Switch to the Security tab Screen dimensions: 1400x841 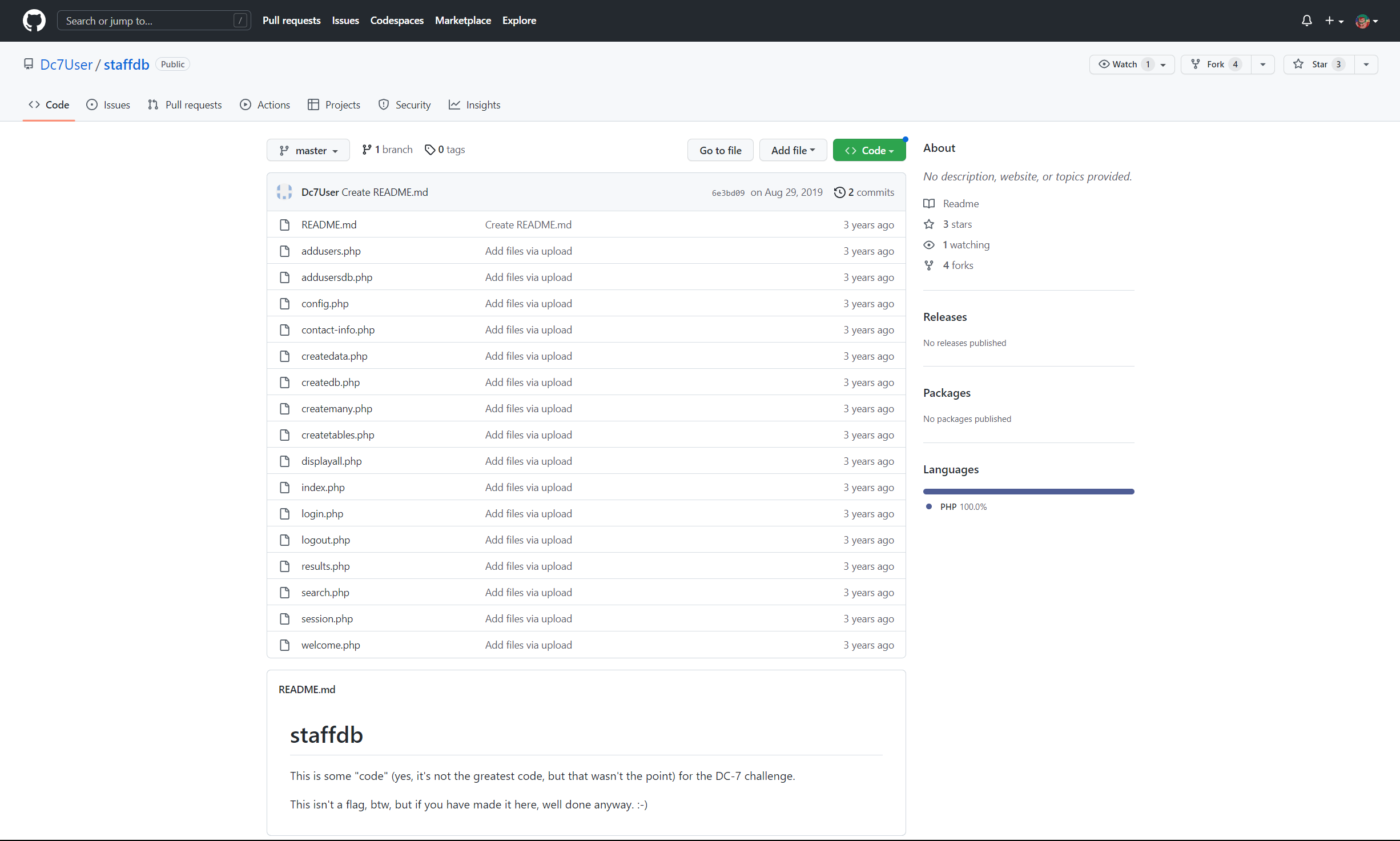tap(404, 104)
